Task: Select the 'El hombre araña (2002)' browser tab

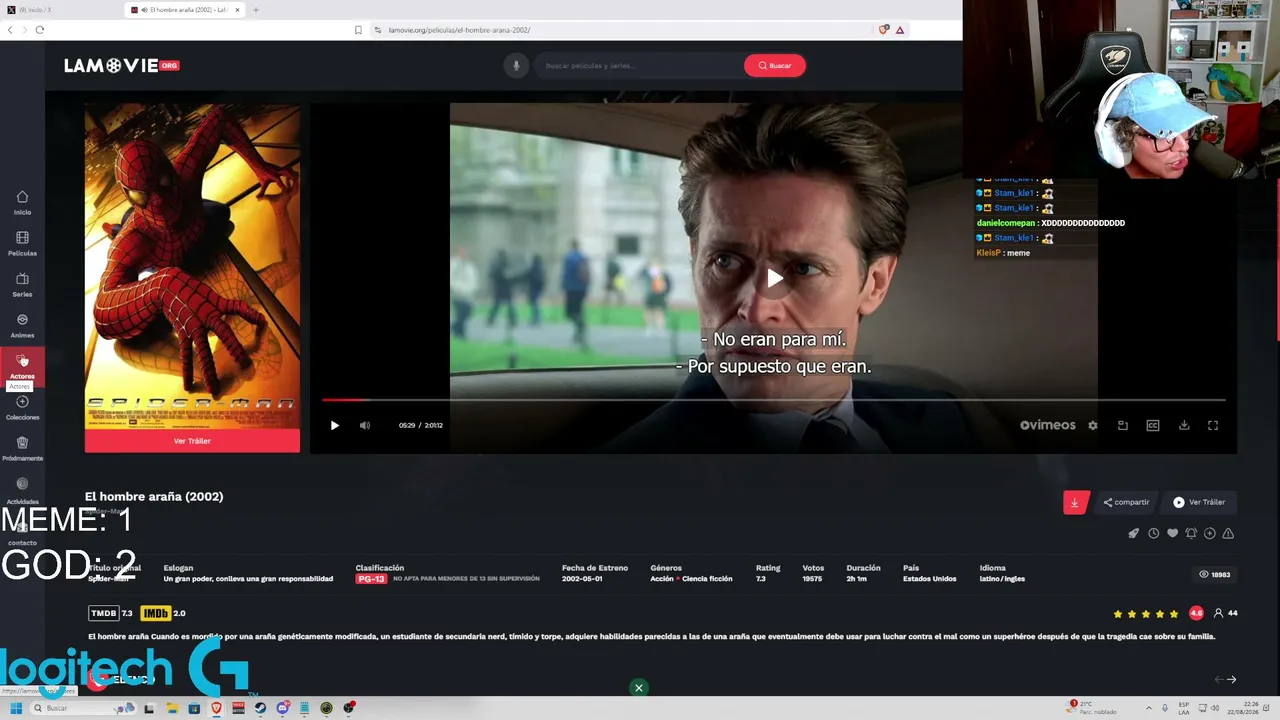Action: pyautogui.click(x=184, y=10)
